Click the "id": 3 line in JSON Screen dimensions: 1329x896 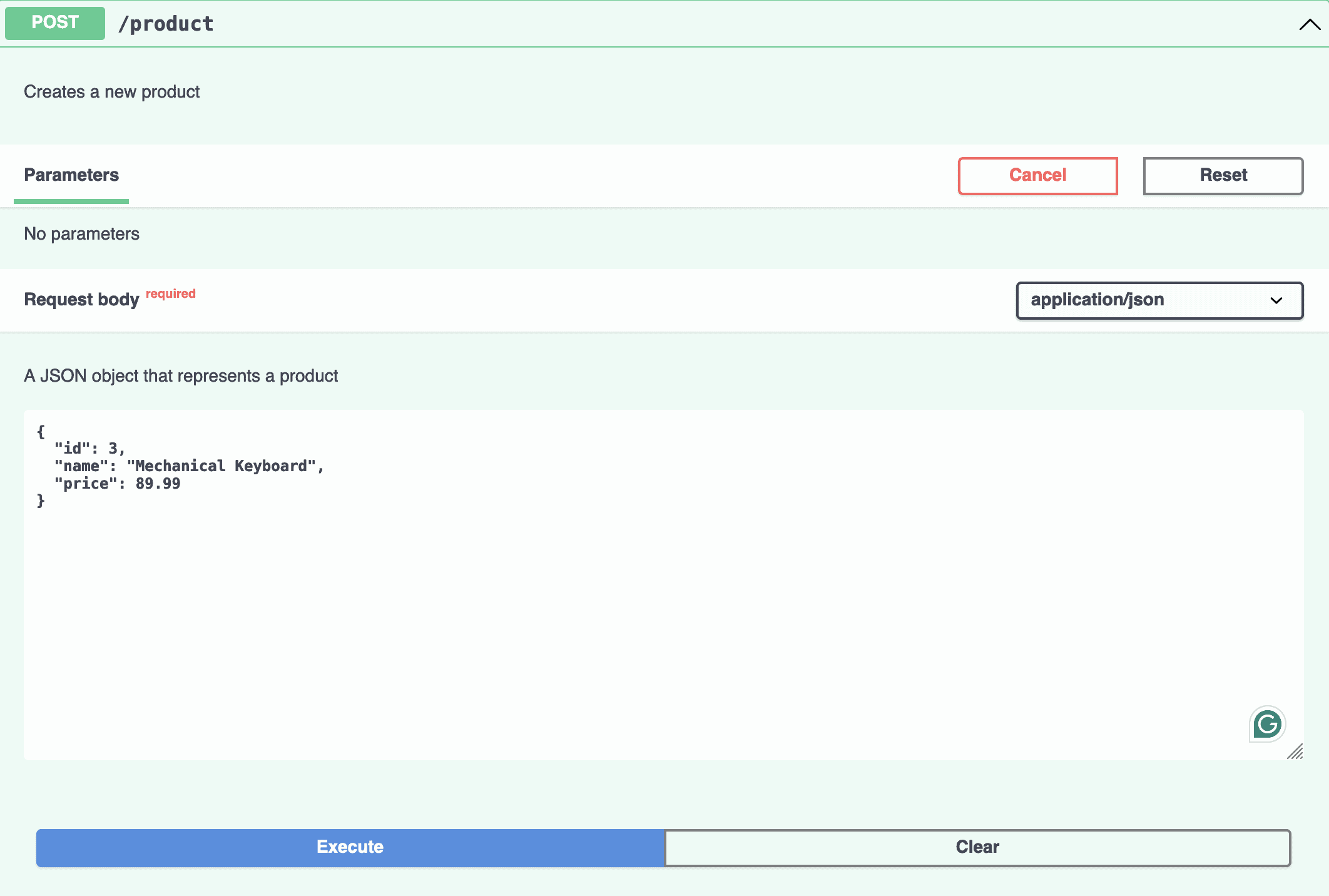[89, 449]
